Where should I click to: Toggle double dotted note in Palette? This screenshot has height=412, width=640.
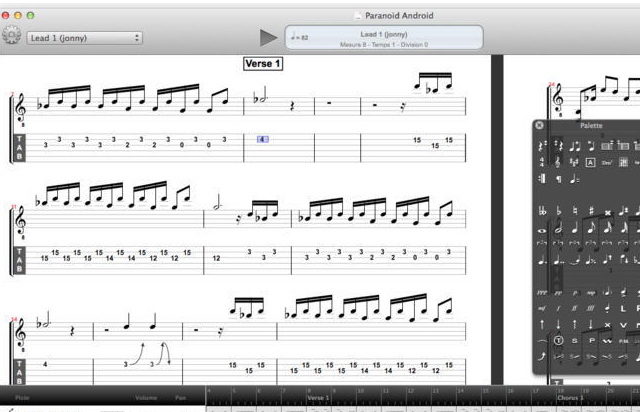558,260
